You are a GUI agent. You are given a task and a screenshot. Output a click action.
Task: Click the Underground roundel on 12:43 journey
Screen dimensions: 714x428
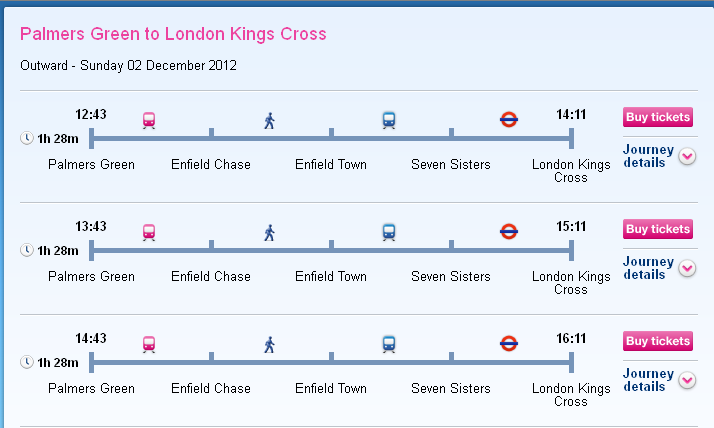(509, 120)
